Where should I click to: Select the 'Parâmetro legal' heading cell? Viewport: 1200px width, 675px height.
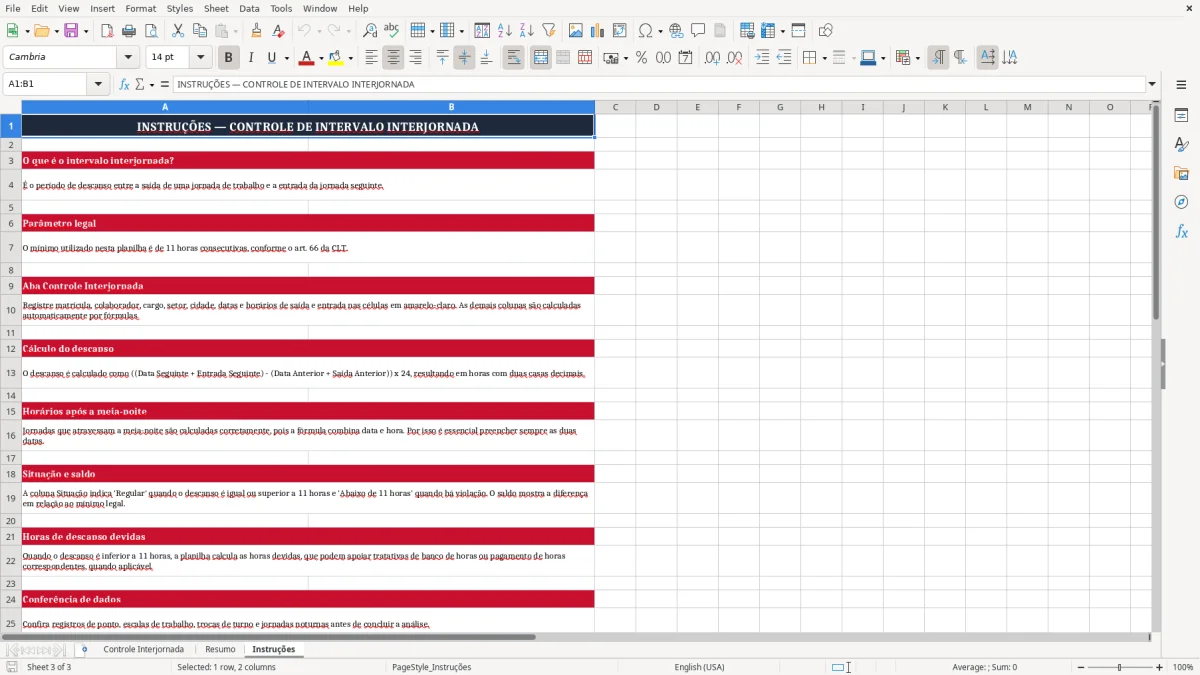(308, 223)
